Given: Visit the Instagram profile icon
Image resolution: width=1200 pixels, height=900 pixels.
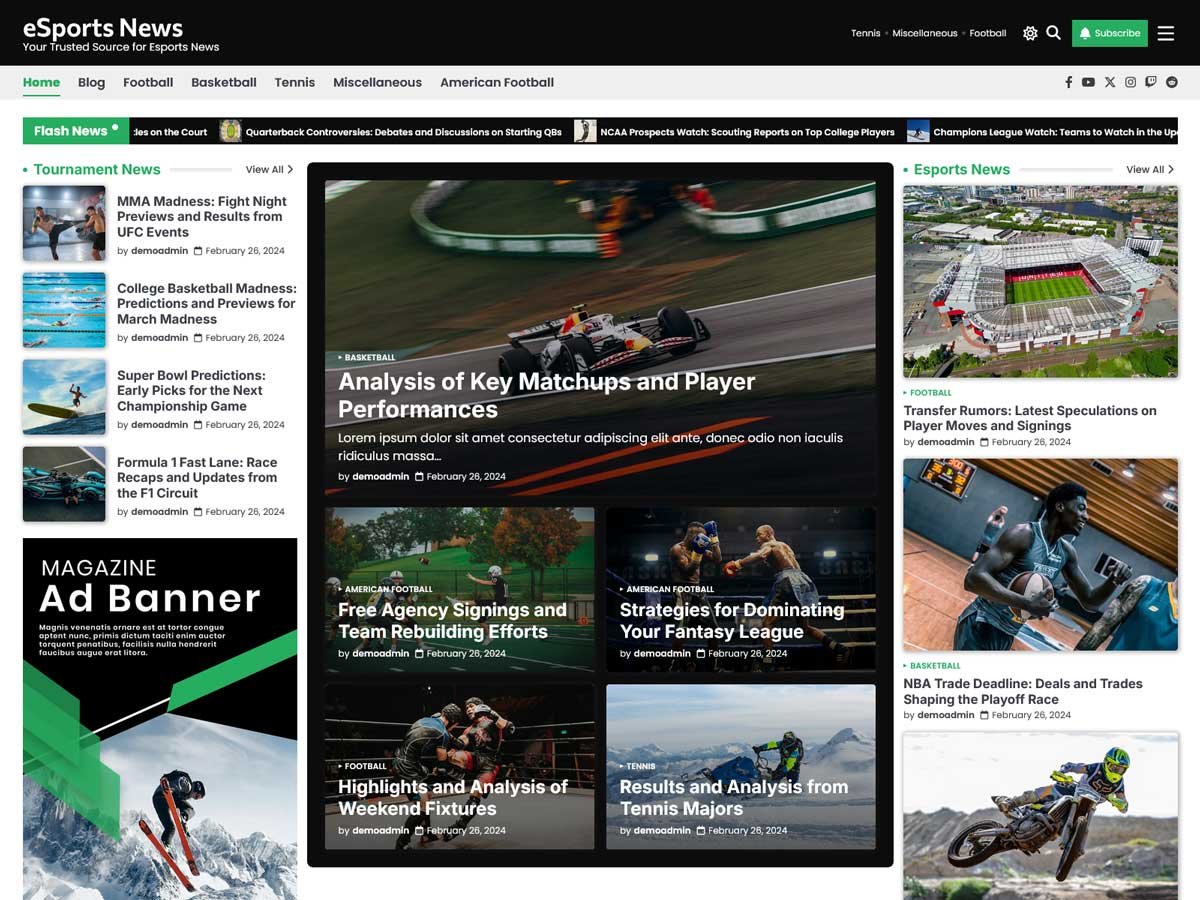Looking at the screenshot, I should coord(1130,82).
